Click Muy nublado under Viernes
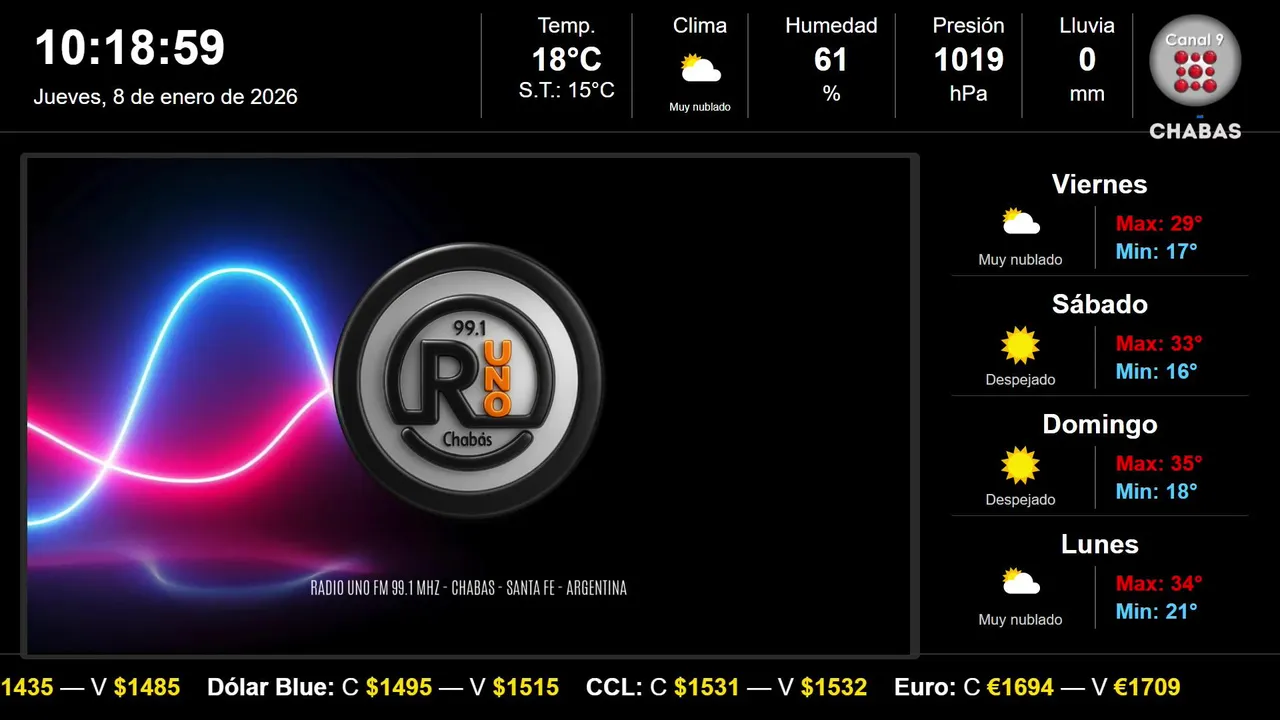 pyautogui.click(x=1021, y=260)
